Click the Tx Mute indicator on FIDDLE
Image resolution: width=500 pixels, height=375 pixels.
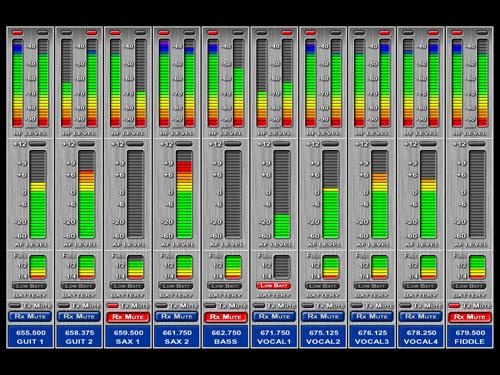[454, 306]
